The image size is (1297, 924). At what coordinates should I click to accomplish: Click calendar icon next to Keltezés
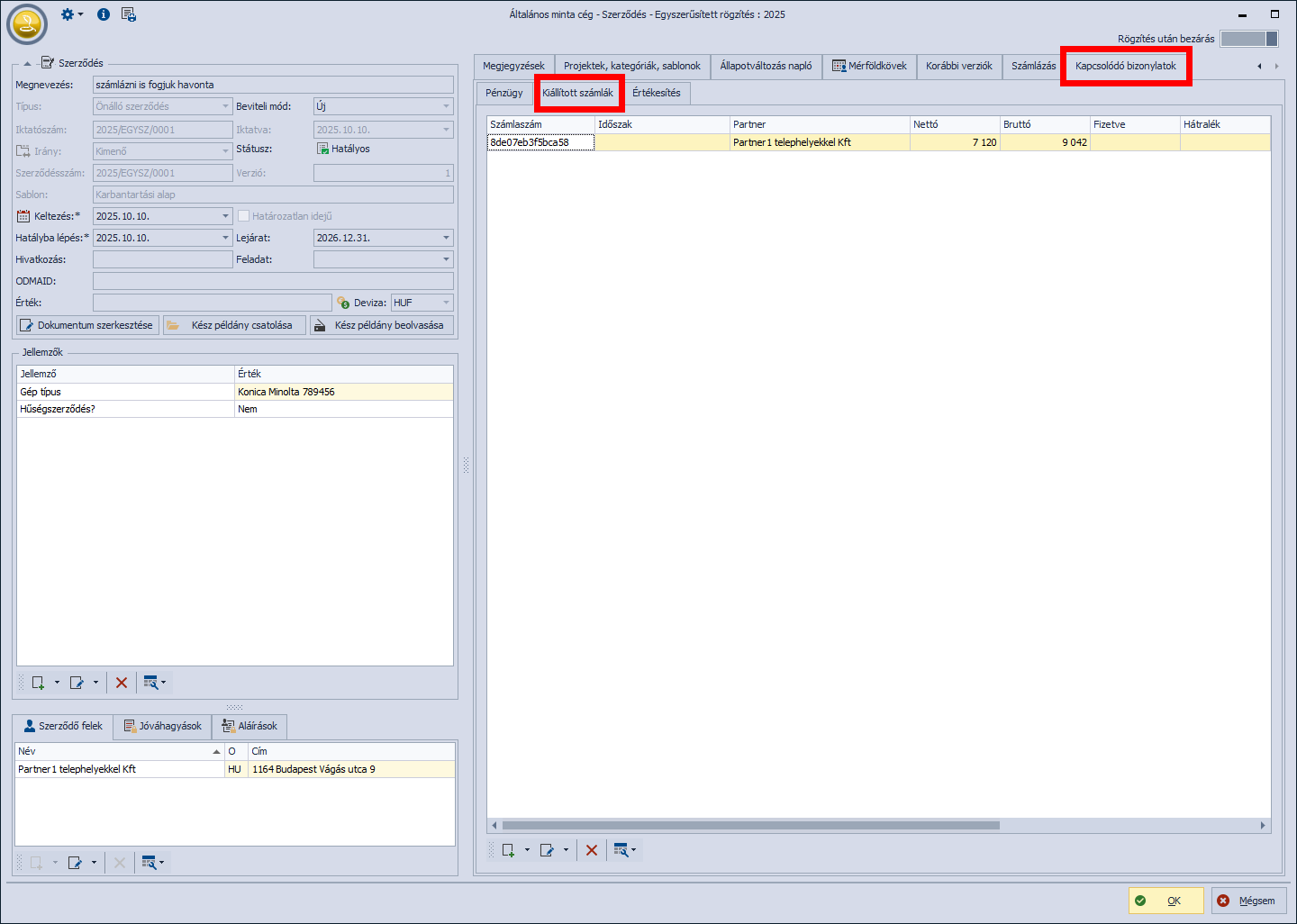23,216
